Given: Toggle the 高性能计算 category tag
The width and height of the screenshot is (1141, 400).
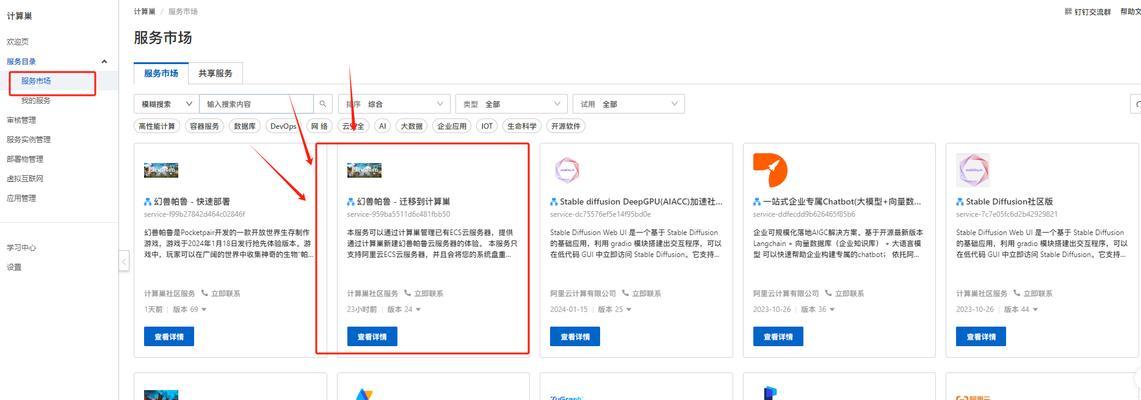Looking at the screenshot, I should pyautogui.click(x=157, y=126).
